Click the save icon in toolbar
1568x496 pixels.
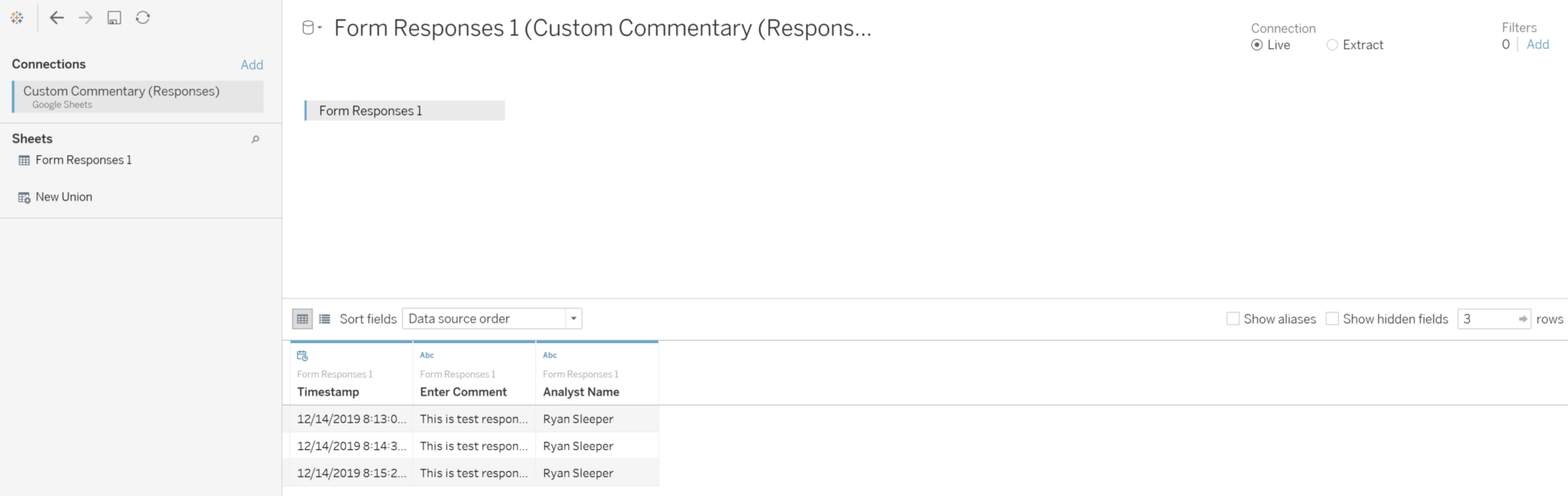tap(114, 18)
